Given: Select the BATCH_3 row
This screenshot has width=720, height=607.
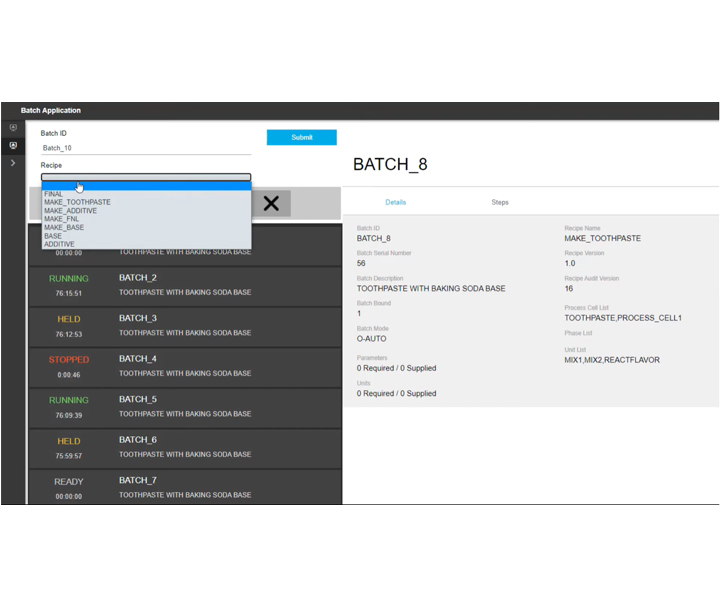Looking at the screenshot, I should point(185,327).
